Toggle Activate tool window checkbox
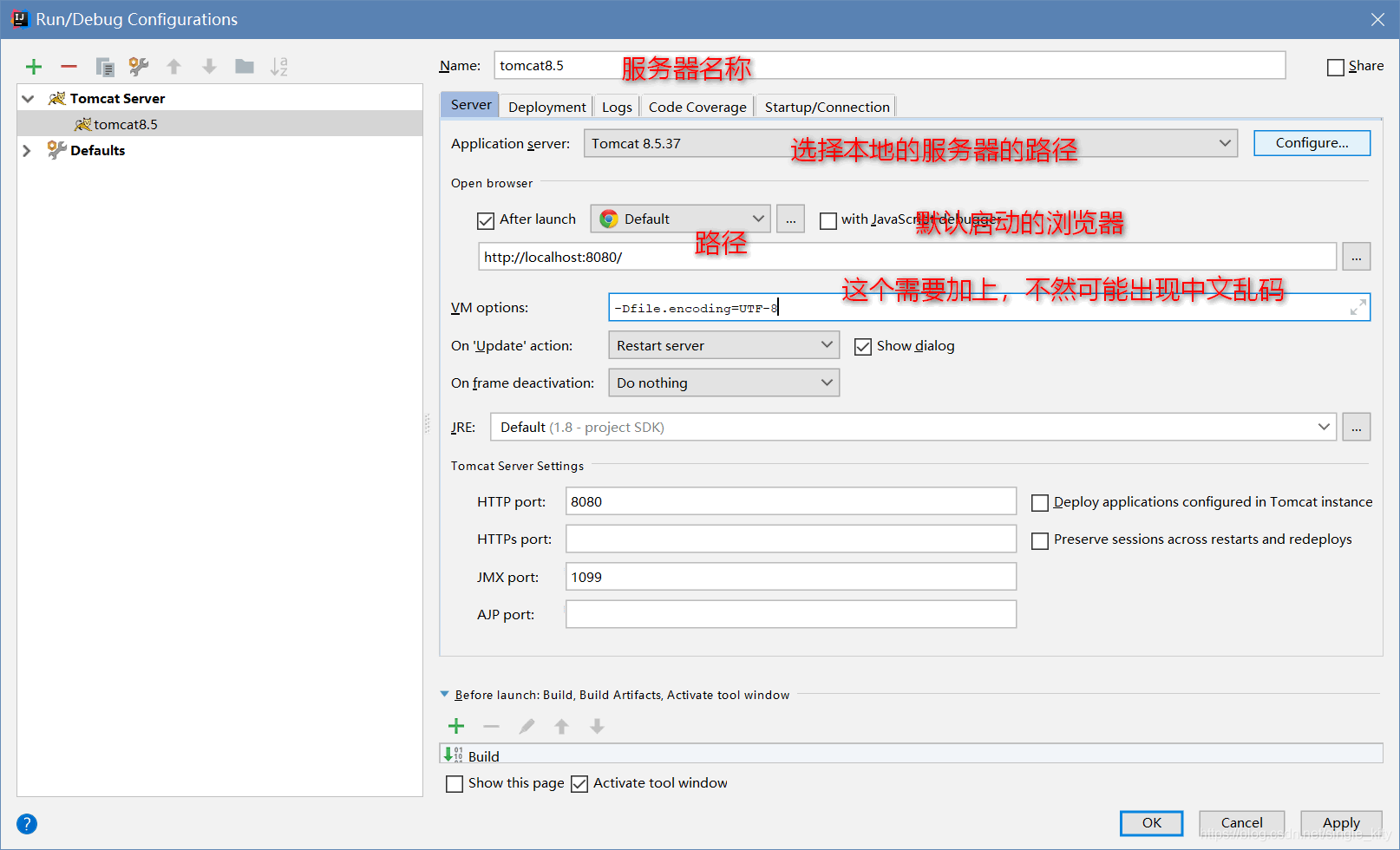The height and width of the screenshot is (850, 1400). point(579,784)
